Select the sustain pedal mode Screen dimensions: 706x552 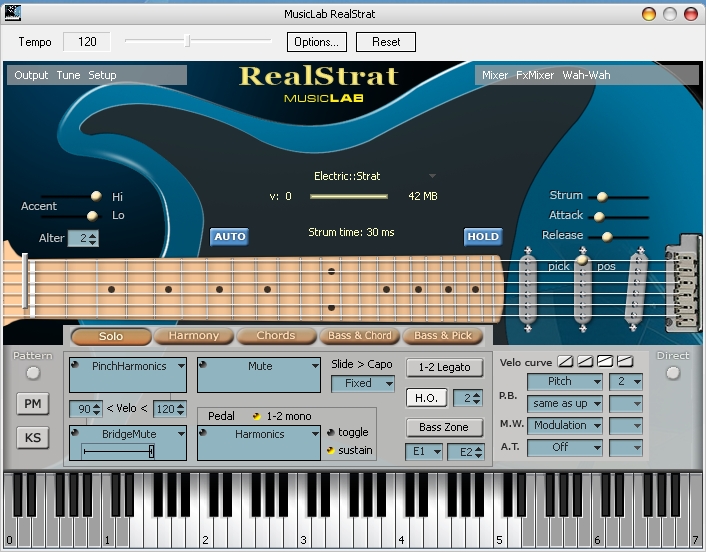point(331,450)
